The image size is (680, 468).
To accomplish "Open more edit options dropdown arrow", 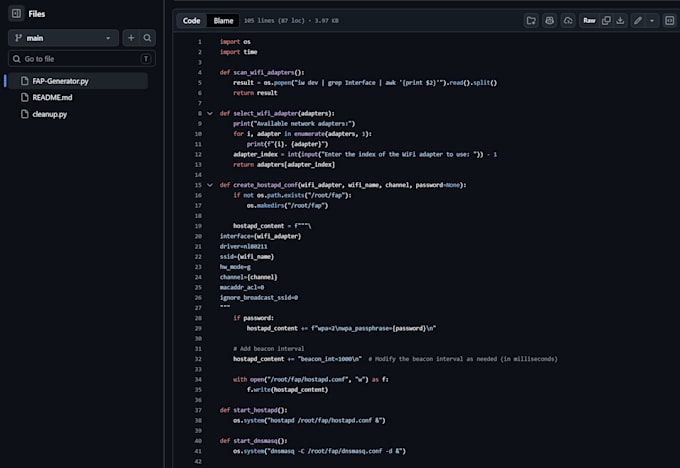I will point(652,20).
